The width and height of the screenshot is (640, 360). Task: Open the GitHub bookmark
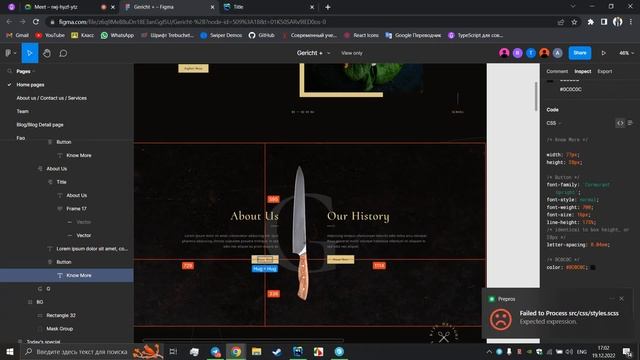262,36
